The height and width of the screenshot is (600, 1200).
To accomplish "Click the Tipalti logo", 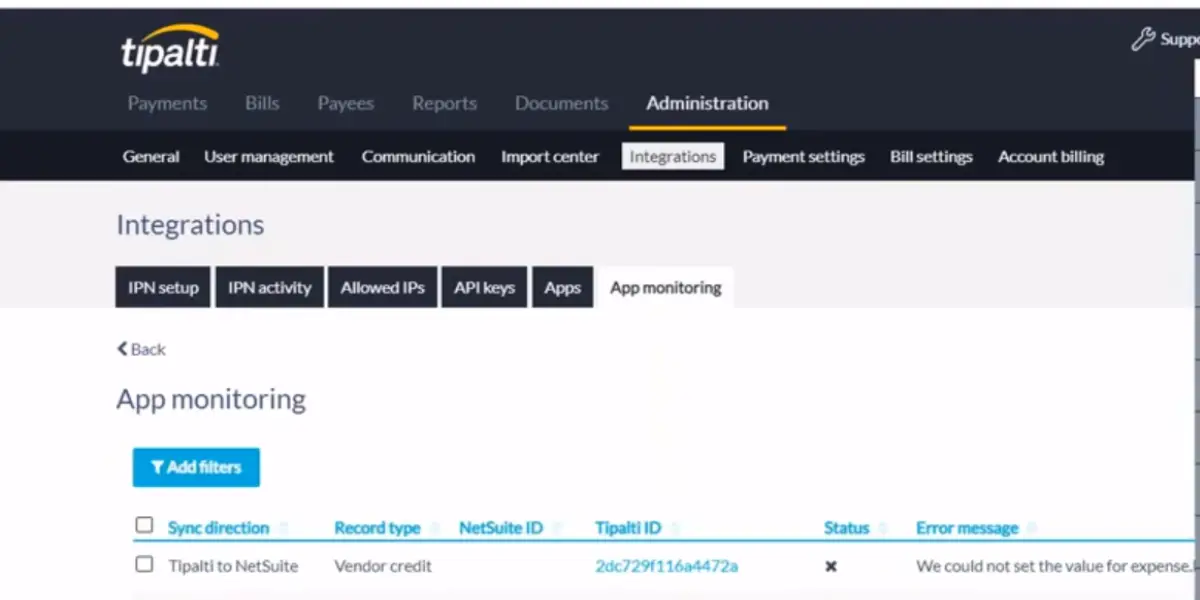I will (x=170, y=49).
